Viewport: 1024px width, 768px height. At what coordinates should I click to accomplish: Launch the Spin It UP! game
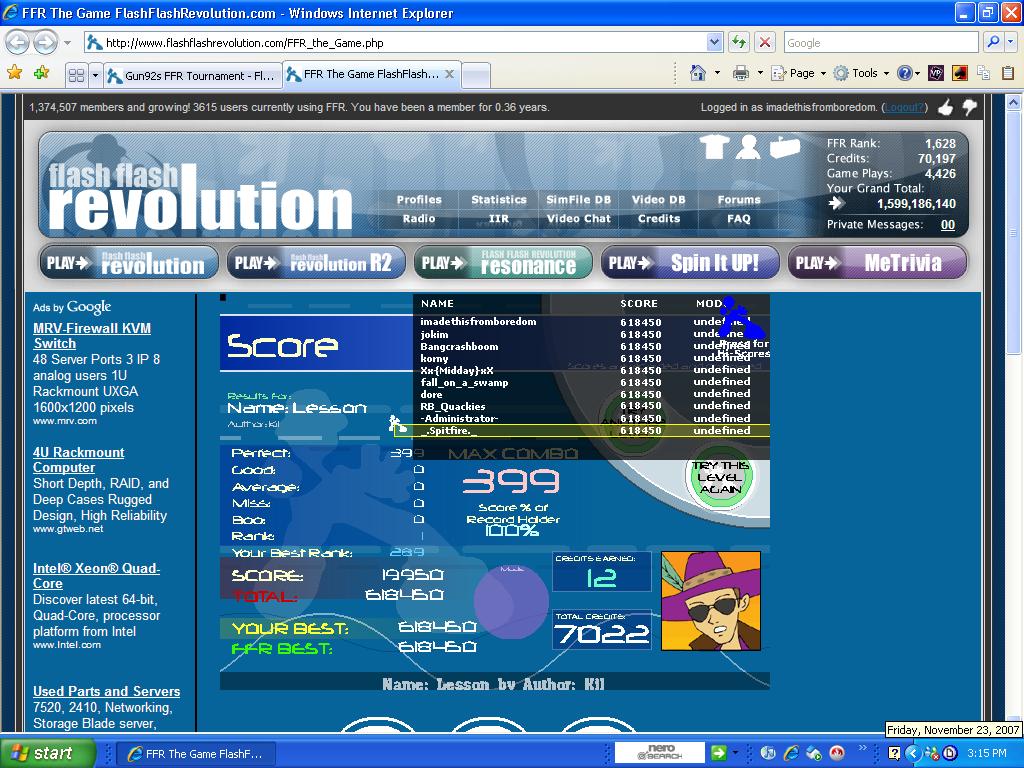click(x=690, y=263)
